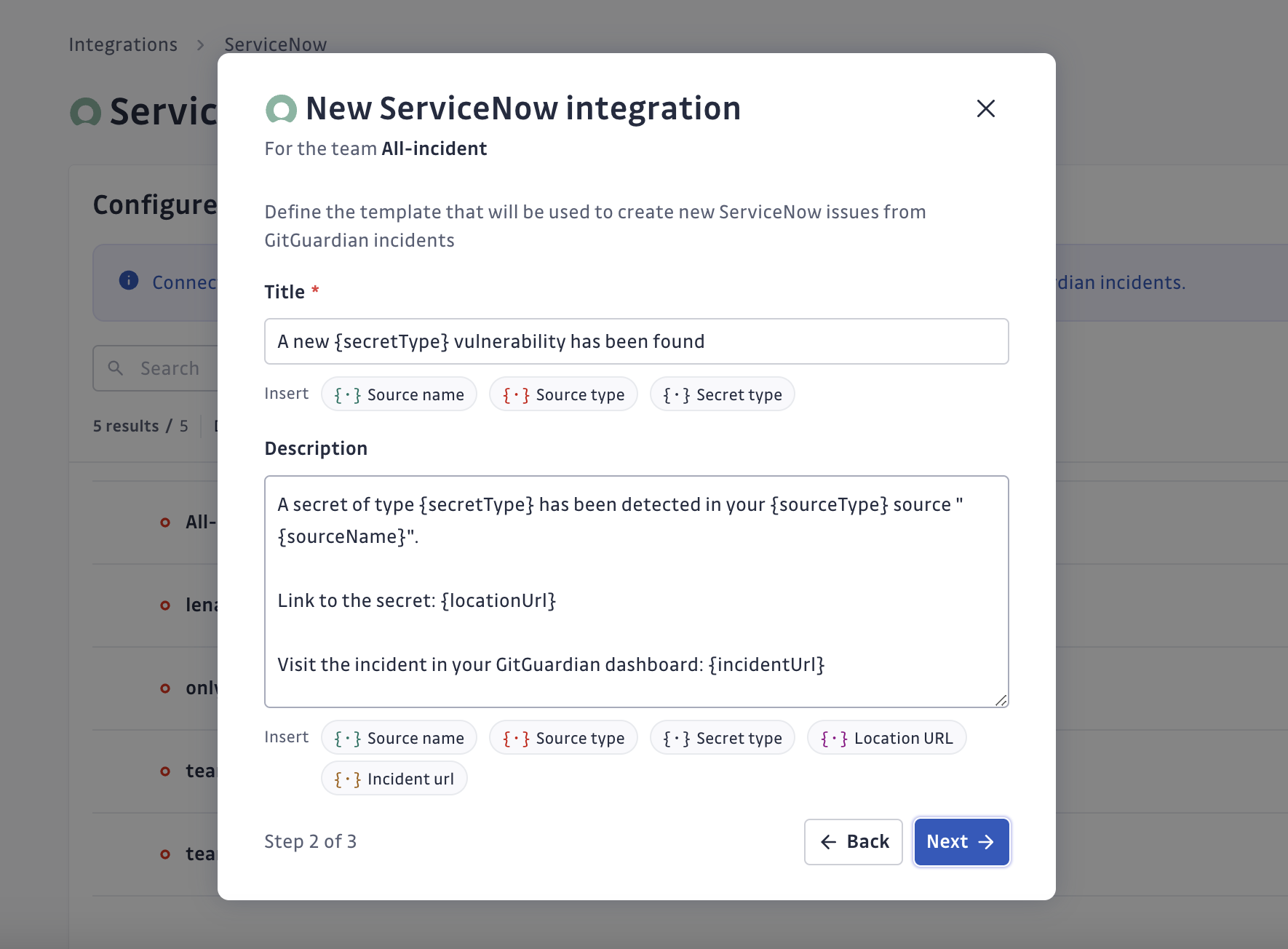The image size is (1288, 949).
Task: Click the '5 results / 5' counter text
Action: [x=140, y=426]
